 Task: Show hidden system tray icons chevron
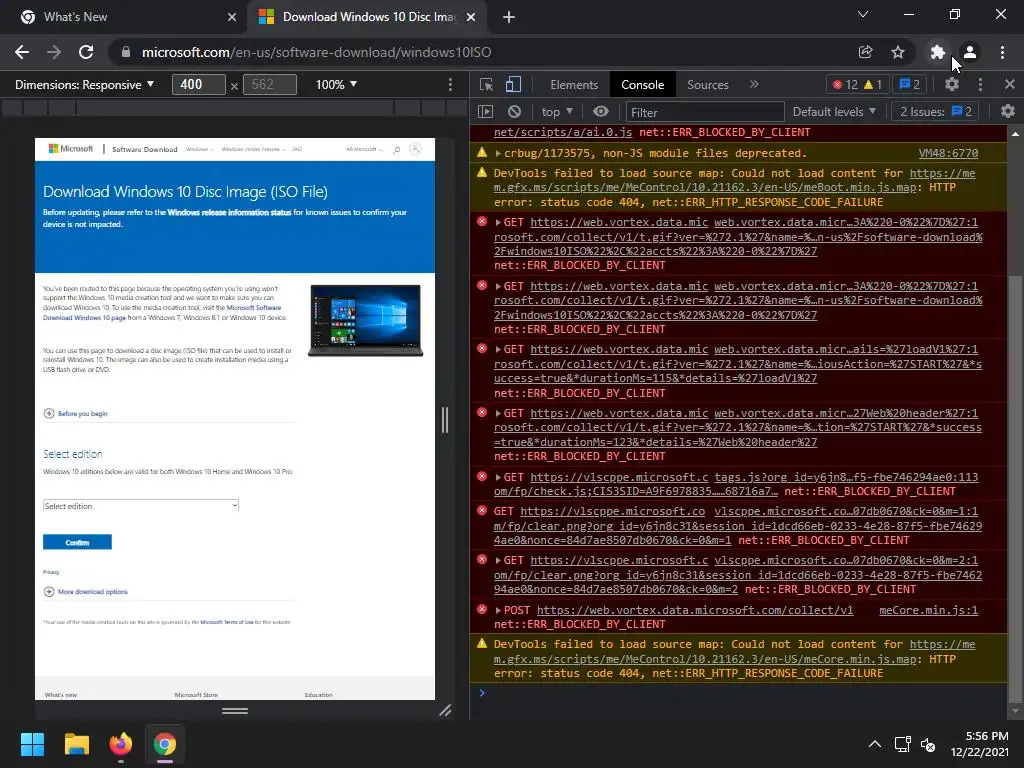click(x=874, y=744)
